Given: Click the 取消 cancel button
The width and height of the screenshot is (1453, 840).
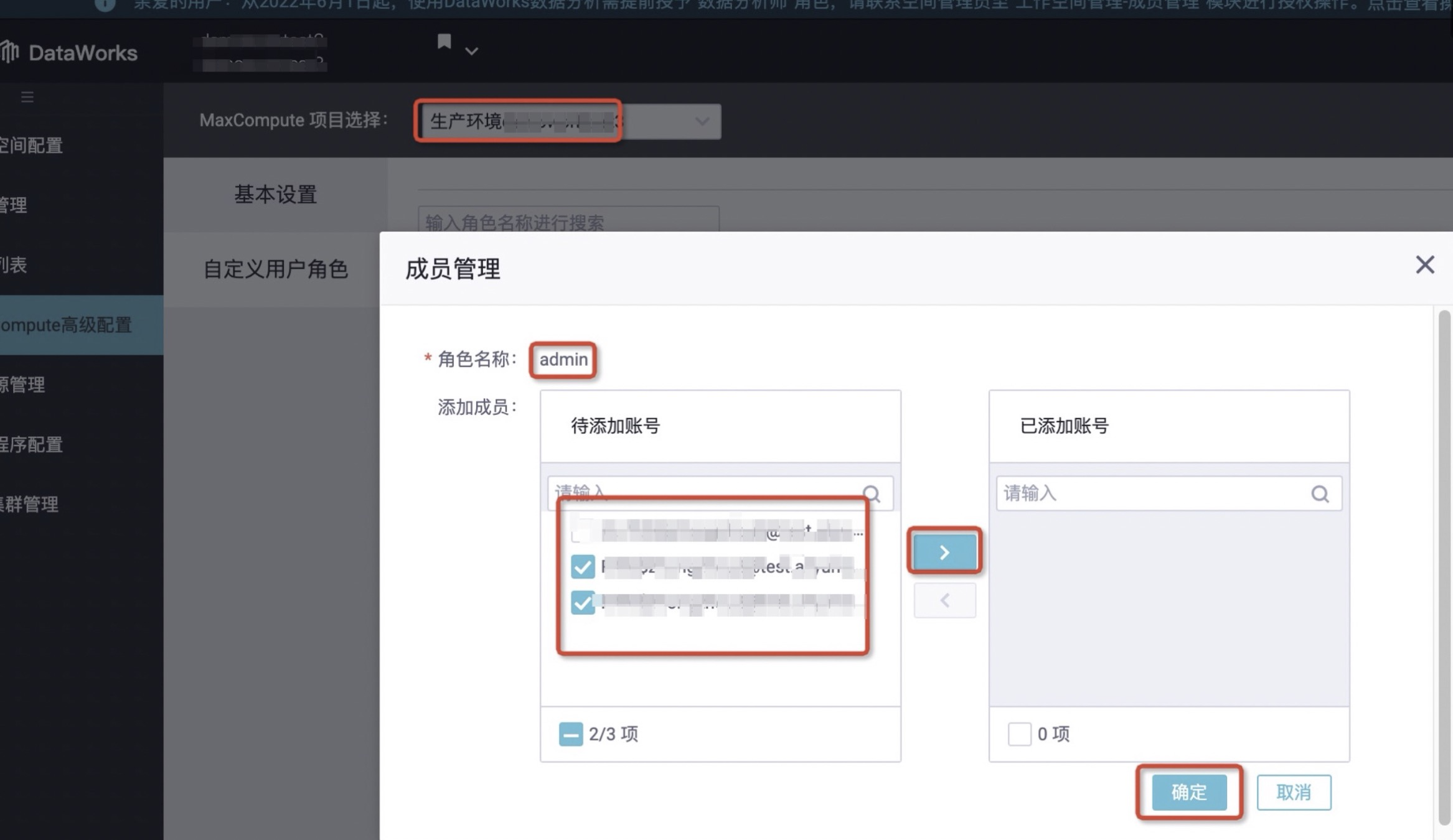Looking at the screenshot, I should [x=1294, y=792].
